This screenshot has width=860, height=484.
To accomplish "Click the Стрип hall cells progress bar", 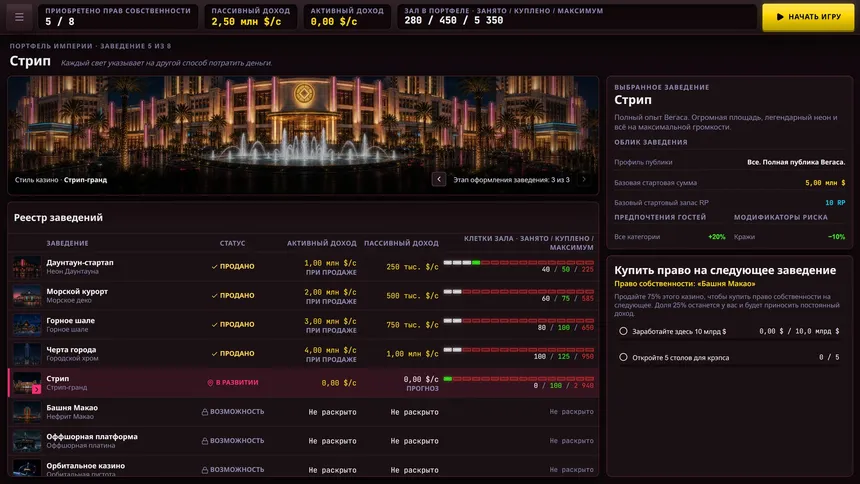I will click(518, 379).
